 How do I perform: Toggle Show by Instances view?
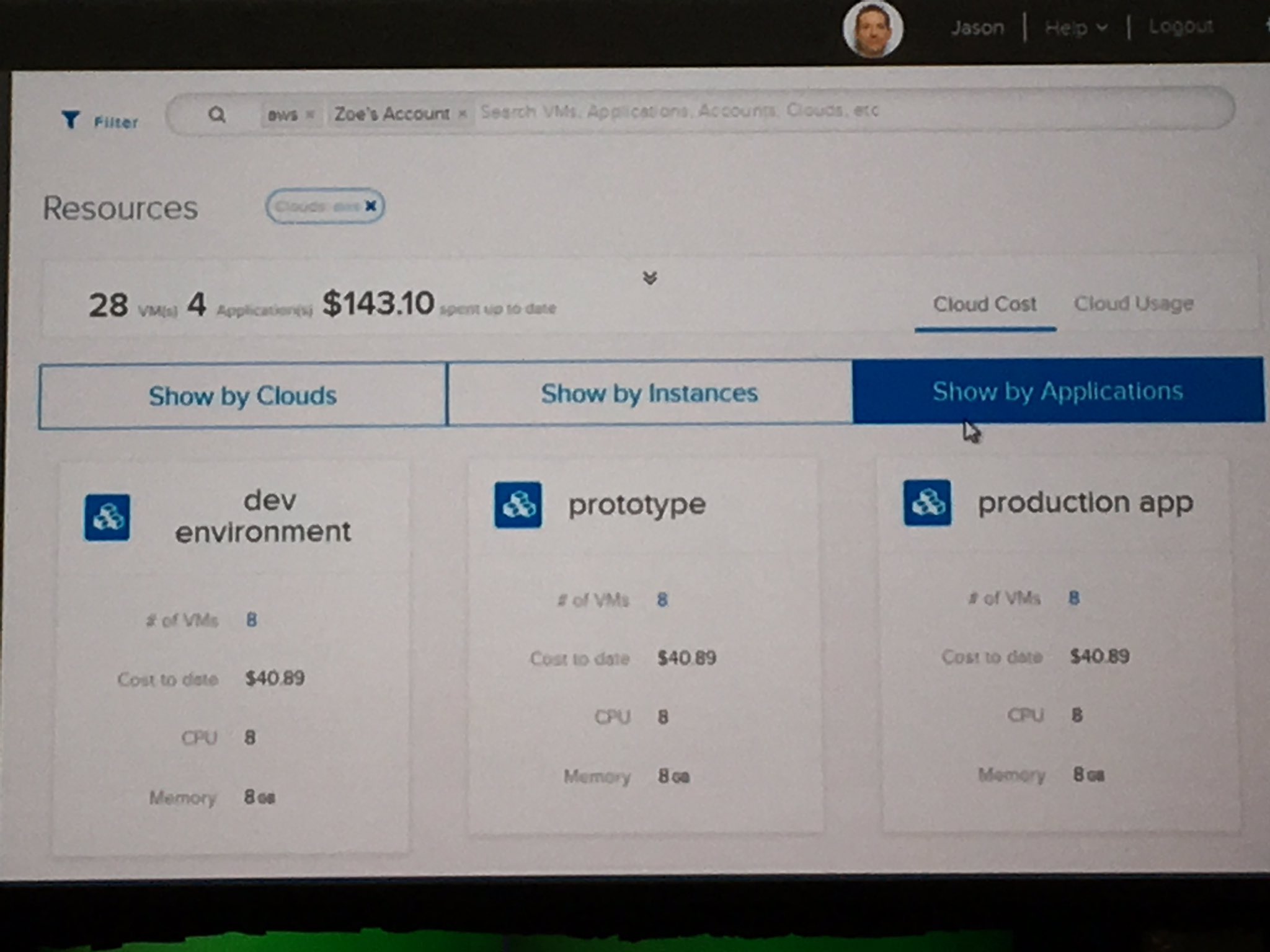coord(649,393)
